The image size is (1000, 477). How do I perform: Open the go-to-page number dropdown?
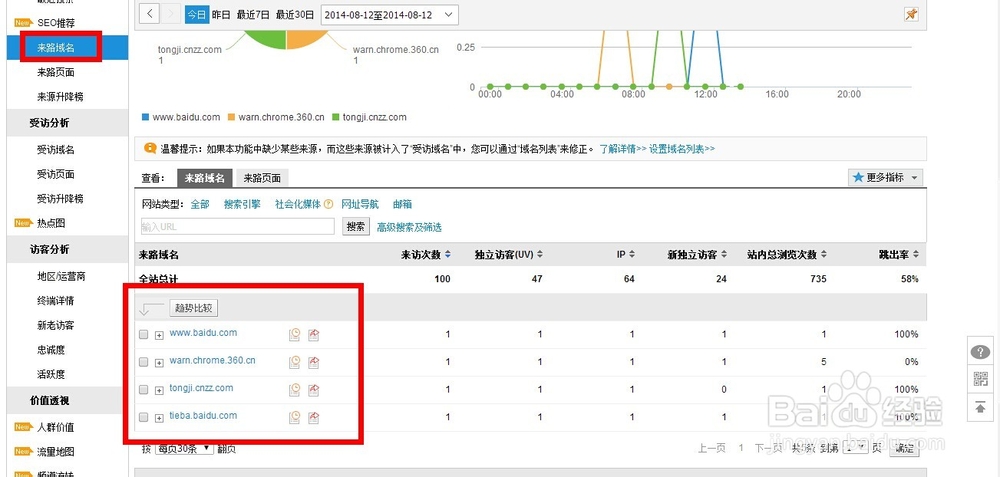[855, 448]
